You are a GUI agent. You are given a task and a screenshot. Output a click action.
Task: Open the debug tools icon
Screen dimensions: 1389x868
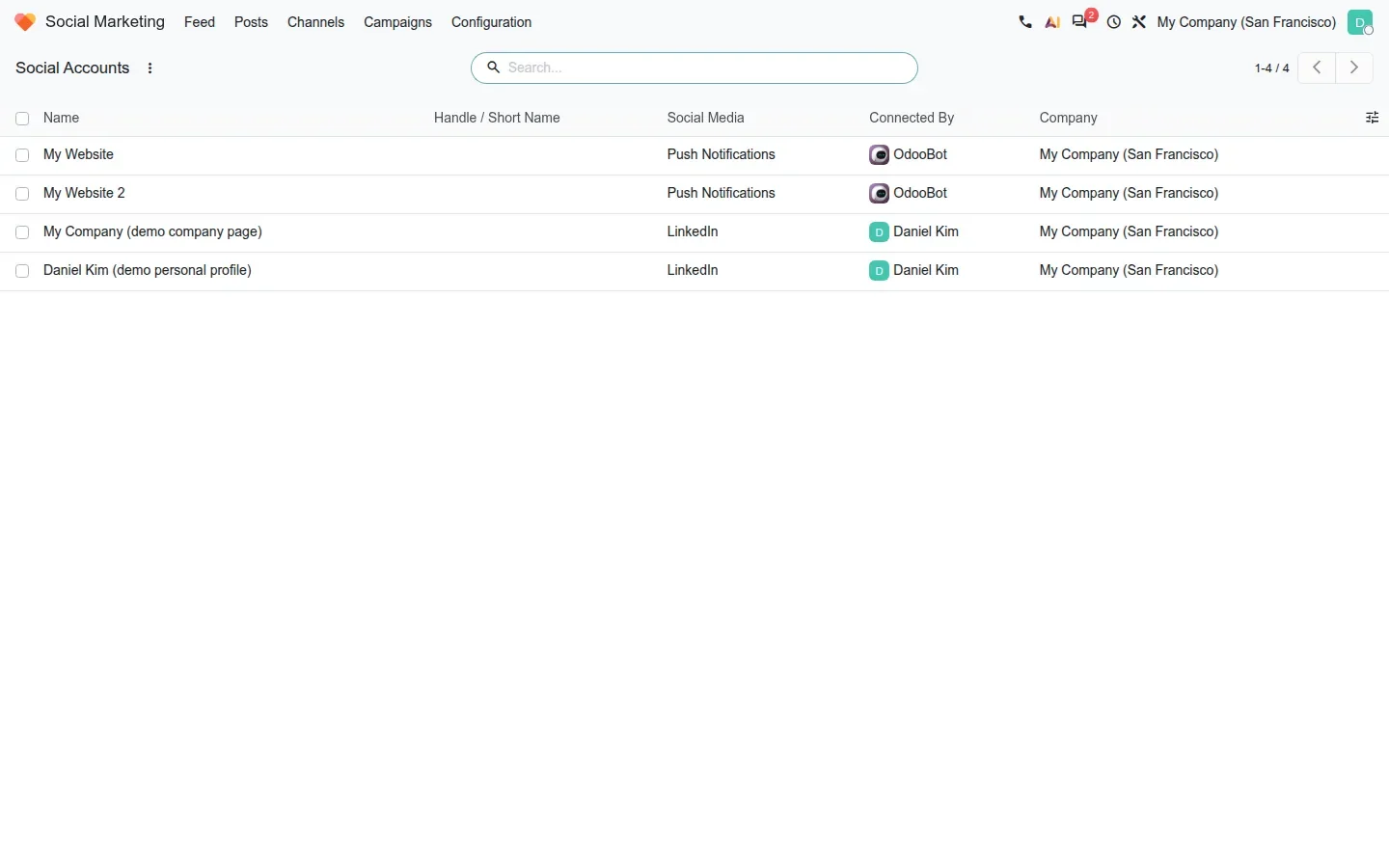coord(1139,22)
